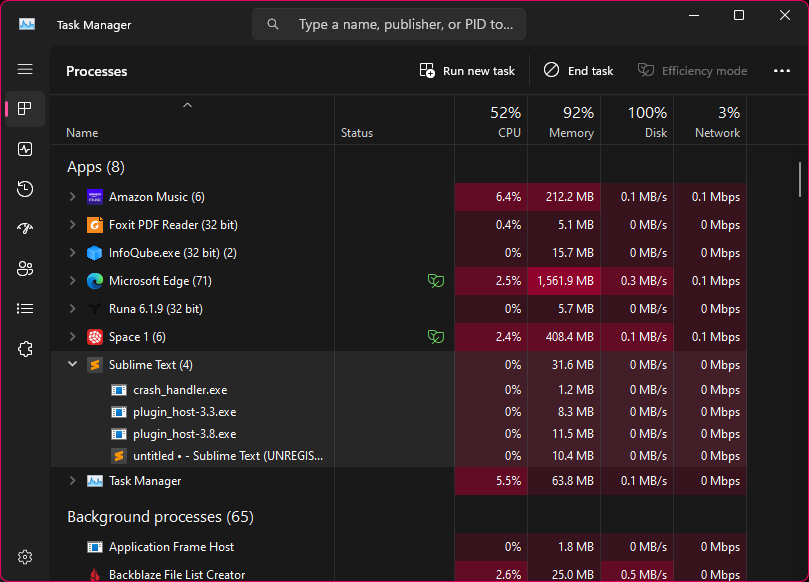The height and width of the screenshot is (582, 809).
Task: Click Space 1 efficiency mode leaf icon
Action: point(436,337)
